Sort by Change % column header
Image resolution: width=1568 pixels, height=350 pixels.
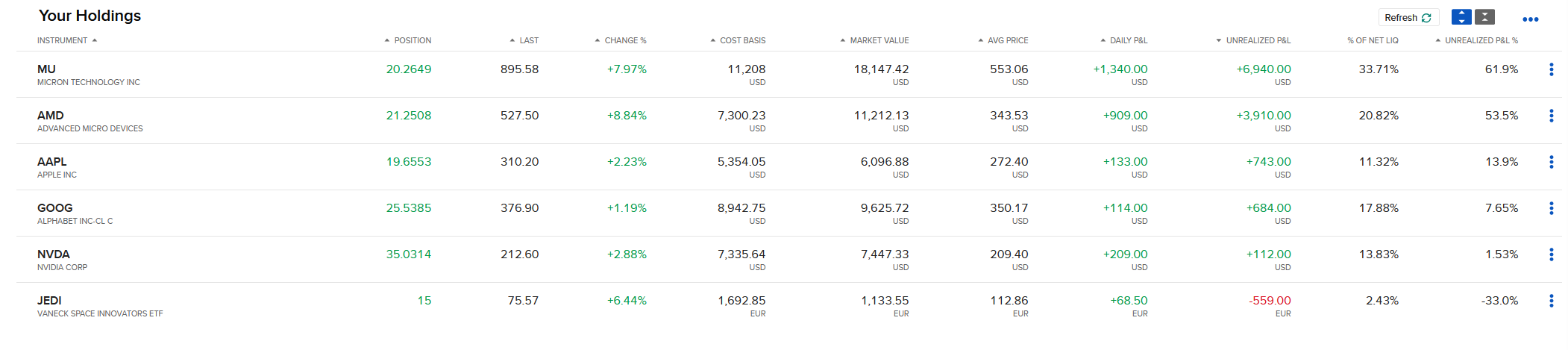point(621,40)
